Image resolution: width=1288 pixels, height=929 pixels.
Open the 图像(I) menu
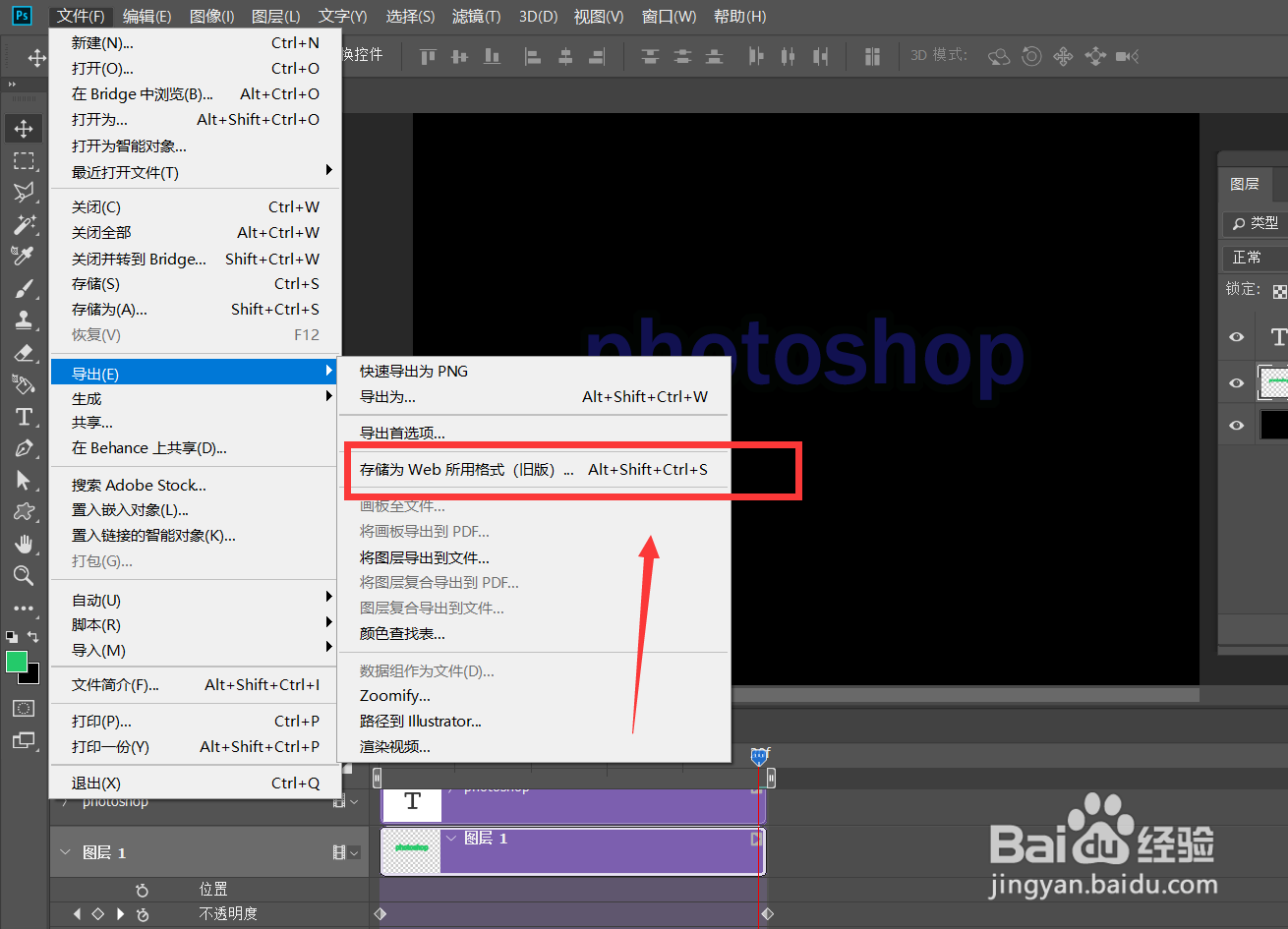click(x=211, y=17)
